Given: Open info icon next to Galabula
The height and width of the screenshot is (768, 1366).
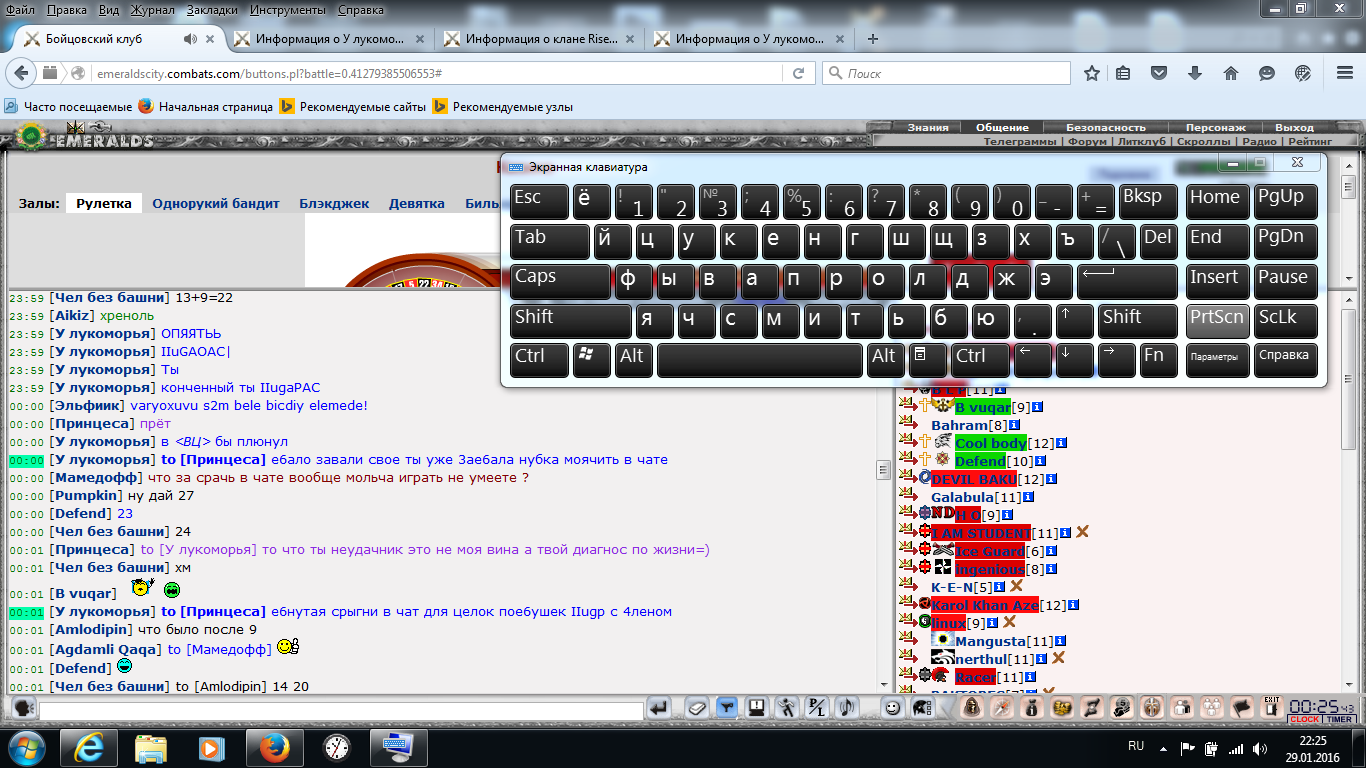Looking at the screenshot, I should (1028, 497).
